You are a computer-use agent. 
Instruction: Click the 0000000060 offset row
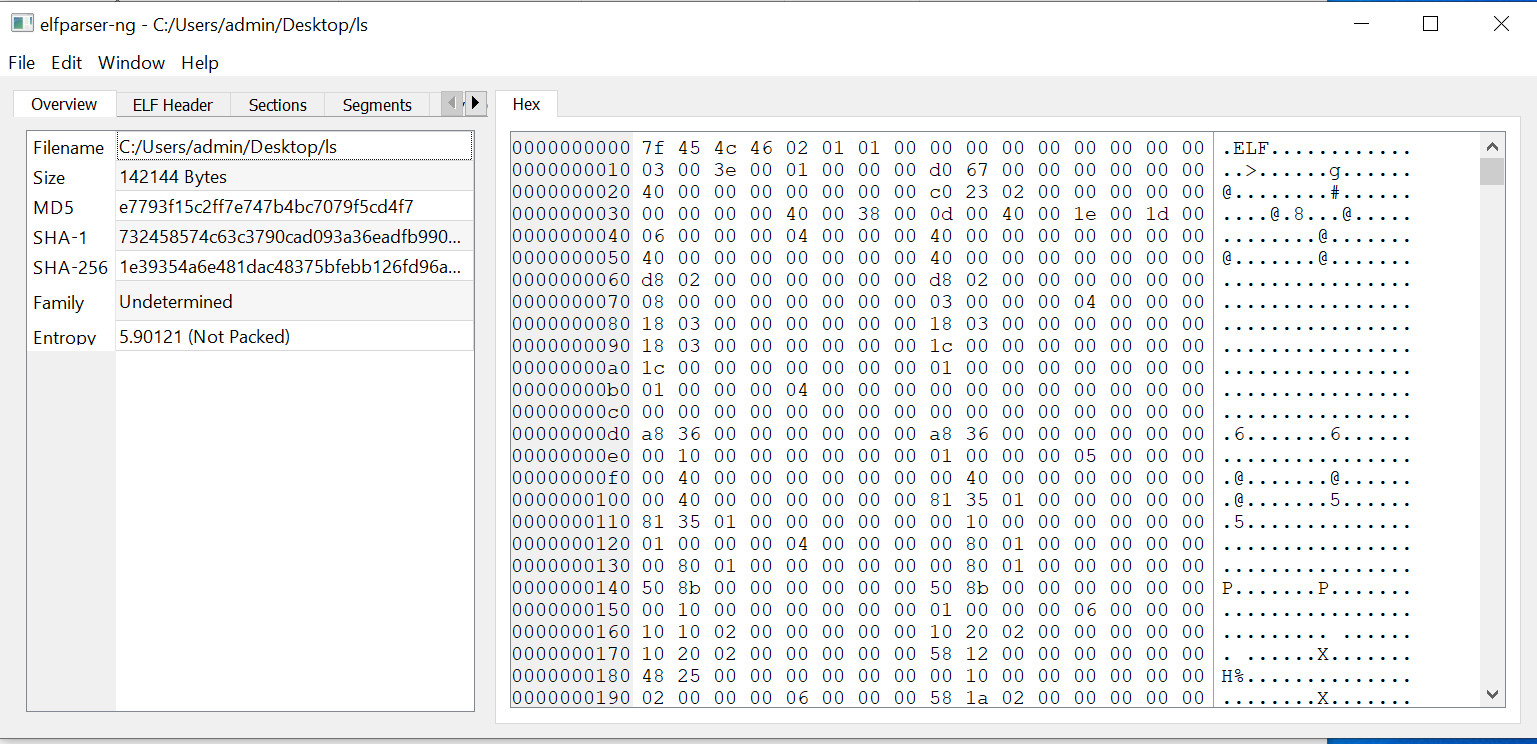point(572,280)
